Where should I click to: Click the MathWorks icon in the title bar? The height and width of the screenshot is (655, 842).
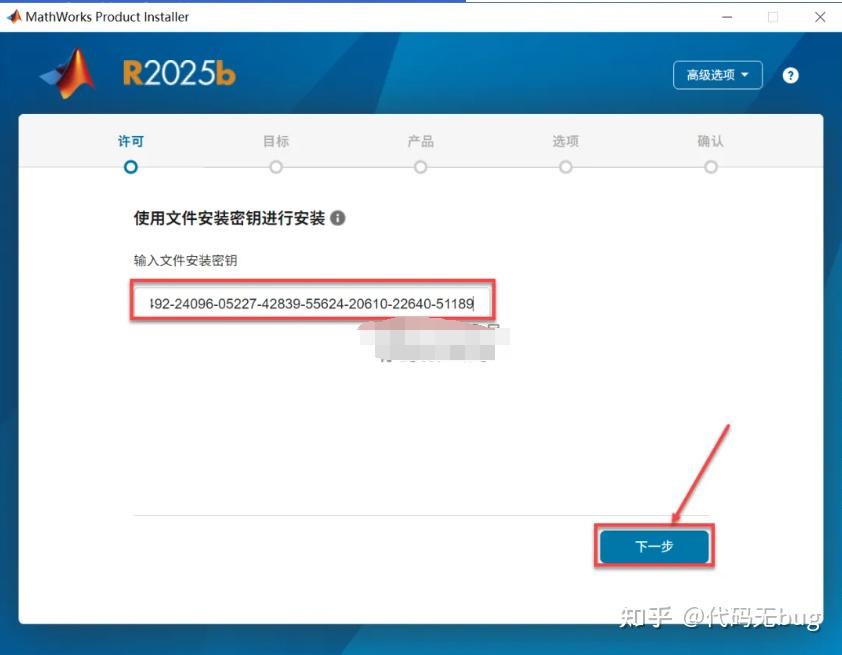[x=14, y=16]
